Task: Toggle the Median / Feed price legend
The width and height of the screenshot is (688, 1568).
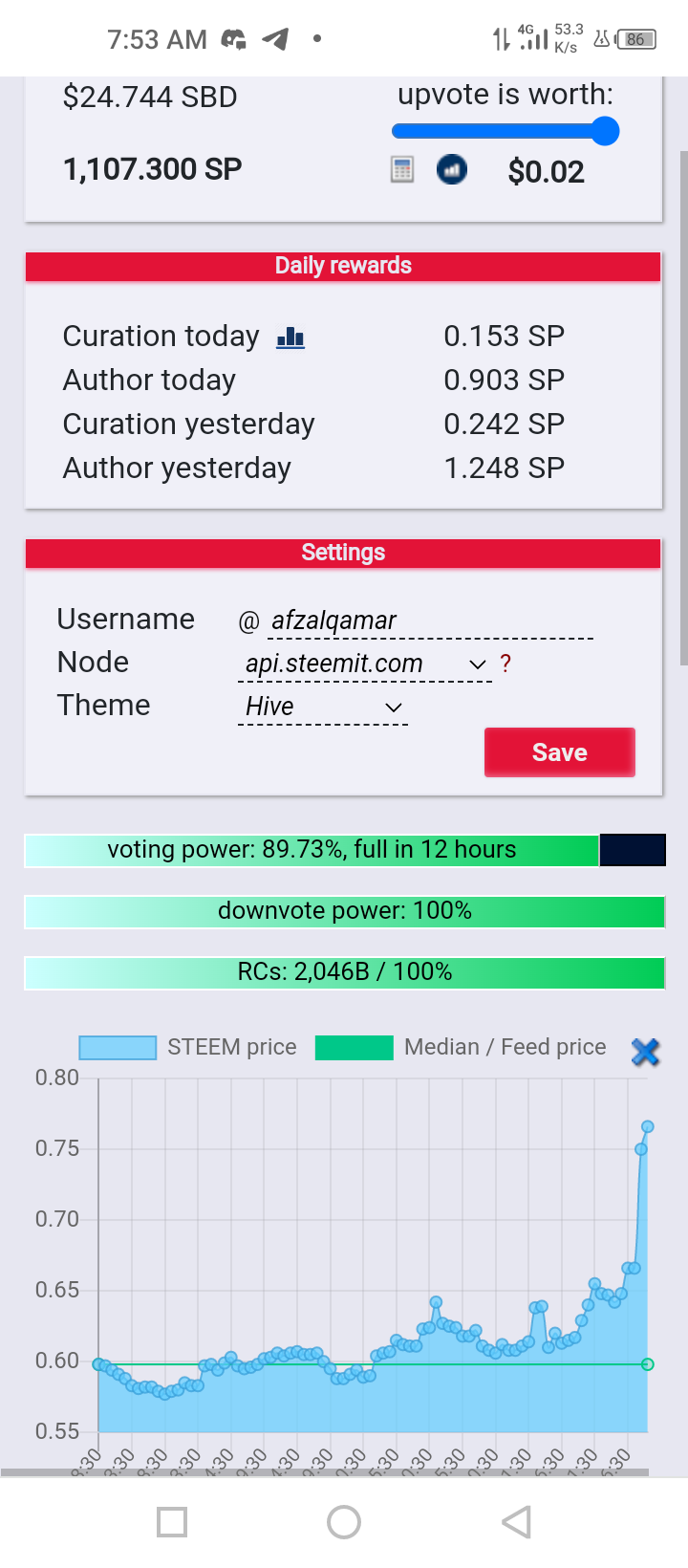Action: coord(461,1048)
